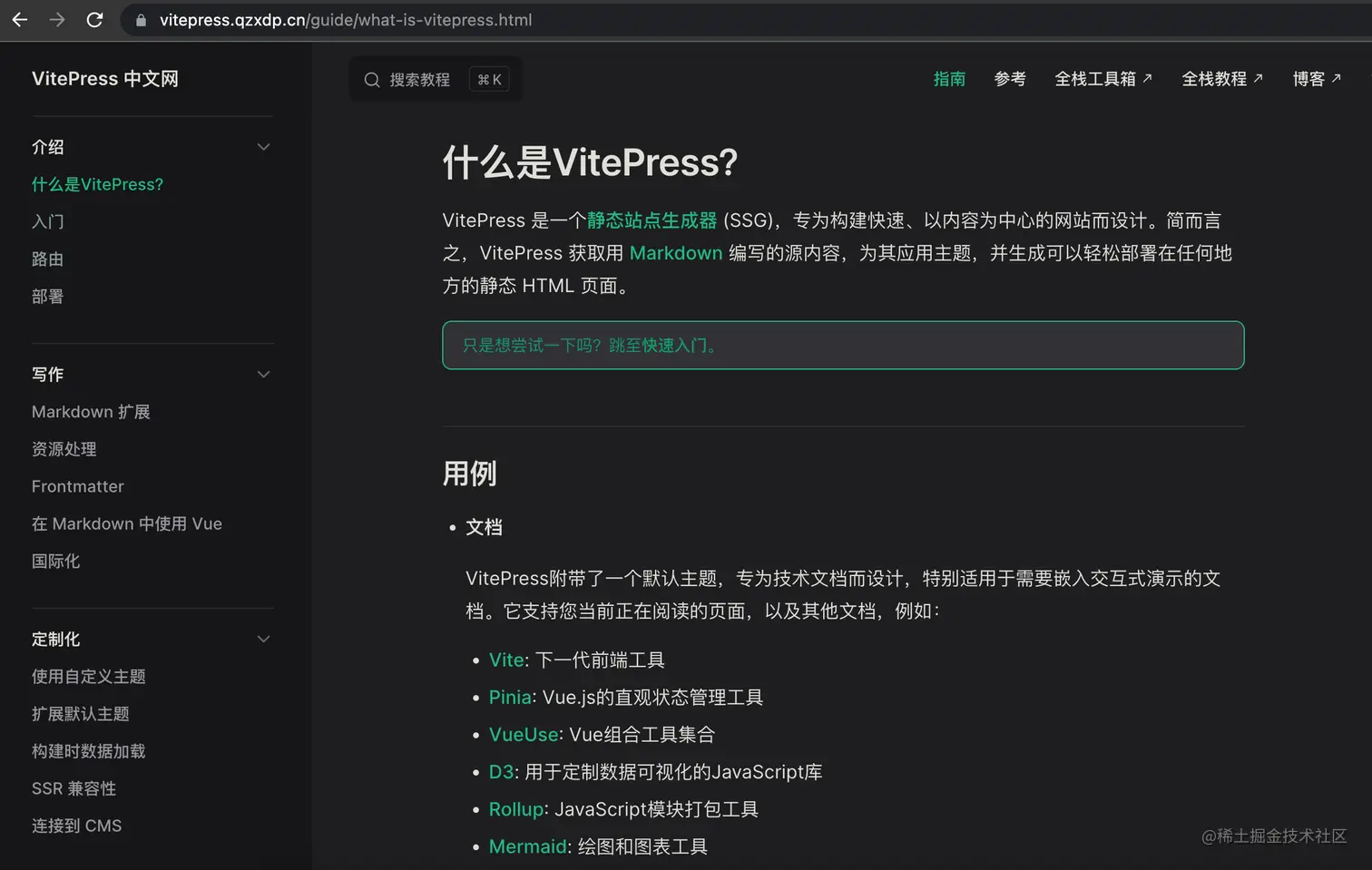Click the 写作 section title in sidebar
Viewport: 1372px width, 870px height.
click(48, 375)
